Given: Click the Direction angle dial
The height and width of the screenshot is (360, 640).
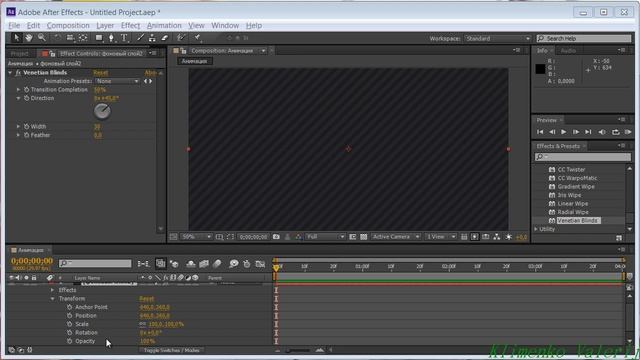Looking at the screenshot, I should (x=102, y=111).
